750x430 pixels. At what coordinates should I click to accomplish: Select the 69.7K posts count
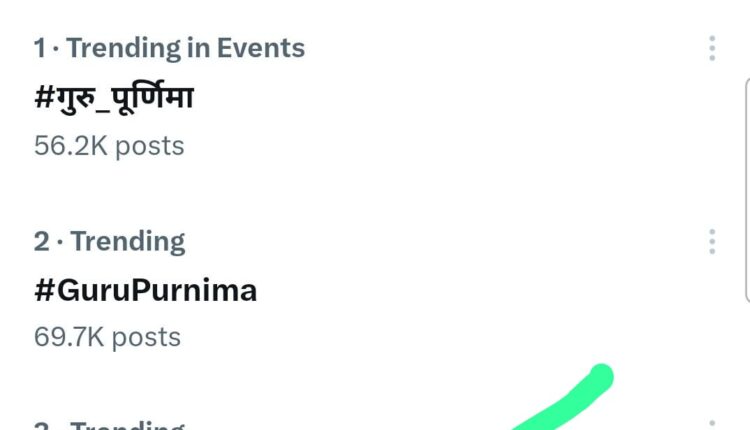click(107, 336)
